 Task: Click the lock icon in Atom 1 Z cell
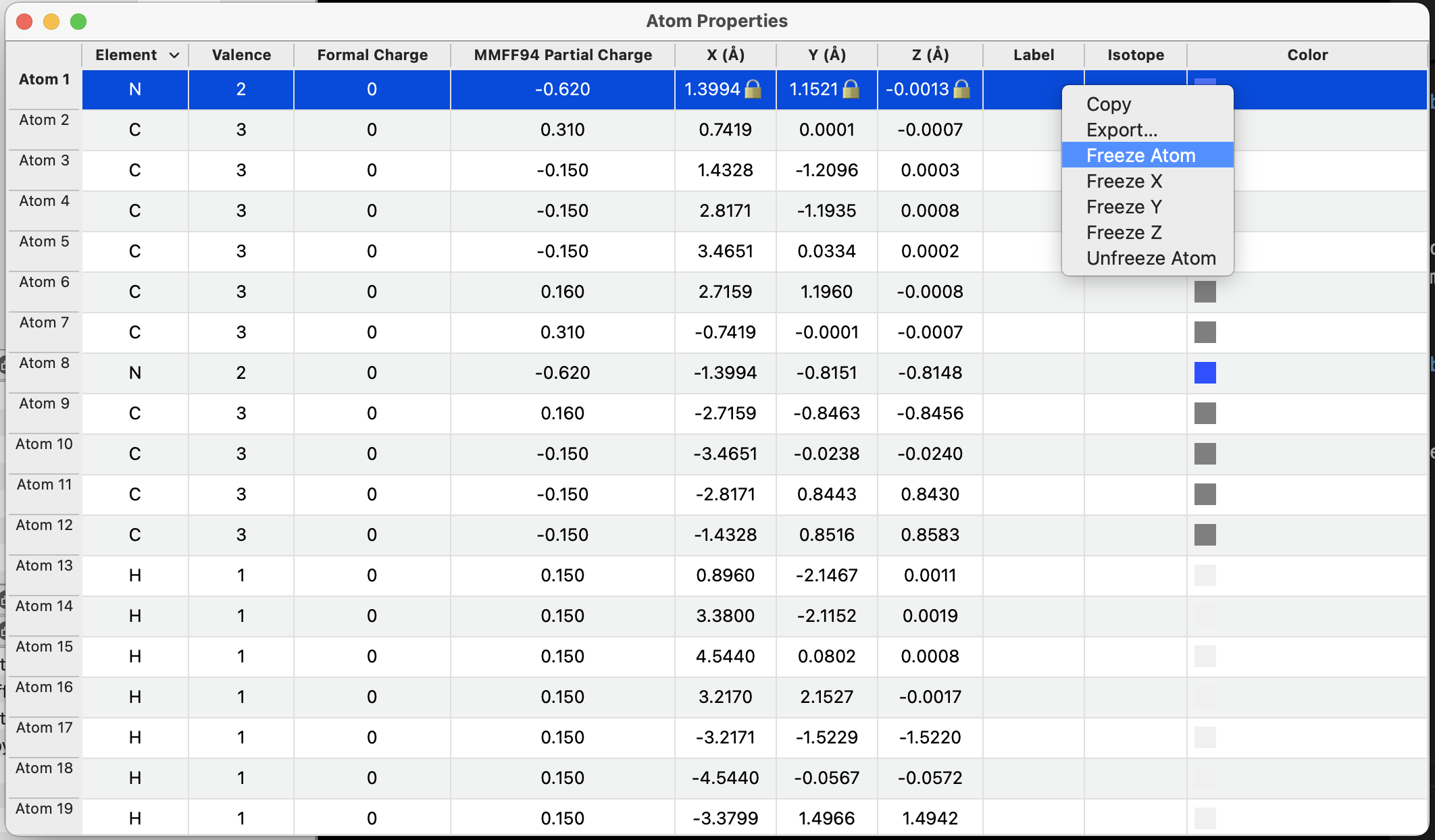coord(961,89)
